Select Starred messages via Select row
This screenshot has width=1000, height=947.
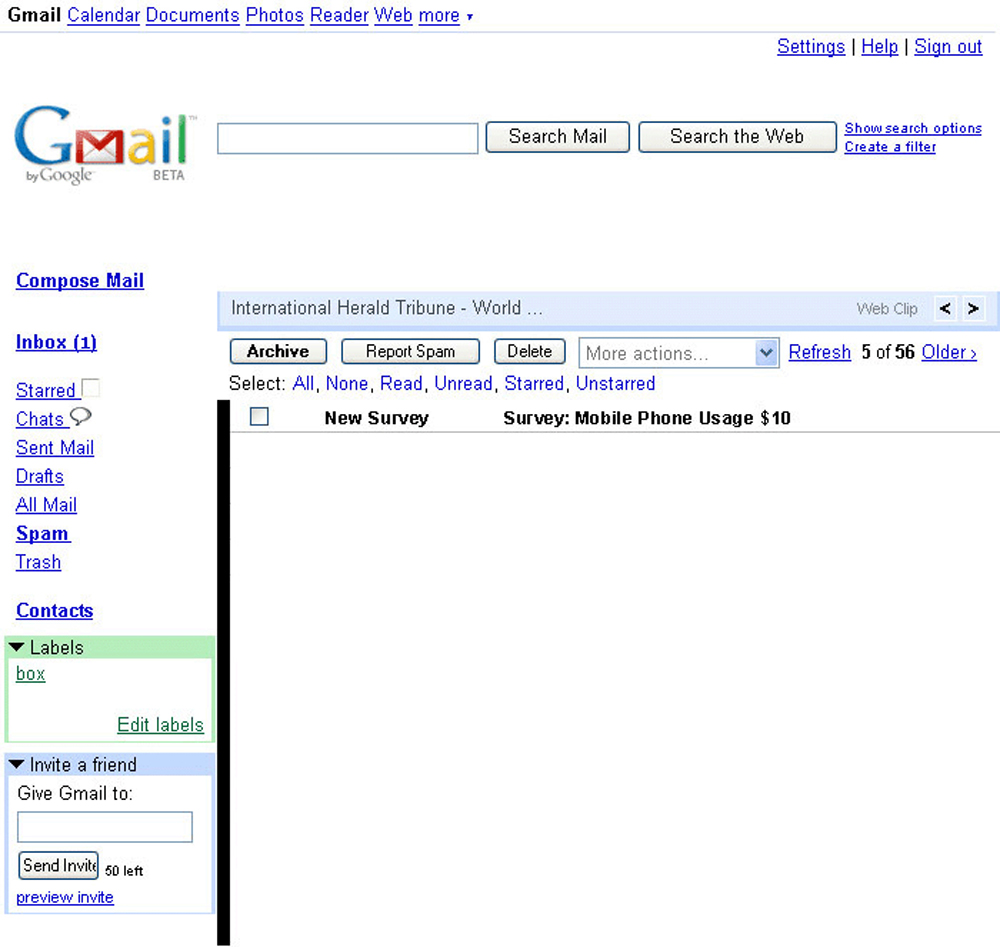(x=534, y=383)
